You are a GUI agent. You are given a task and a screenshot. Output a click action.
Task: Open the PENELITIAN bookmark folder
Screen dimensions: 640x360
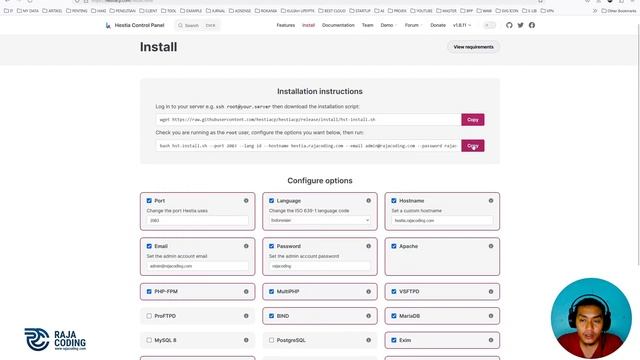pyautogui.click(x=122, y=11)
